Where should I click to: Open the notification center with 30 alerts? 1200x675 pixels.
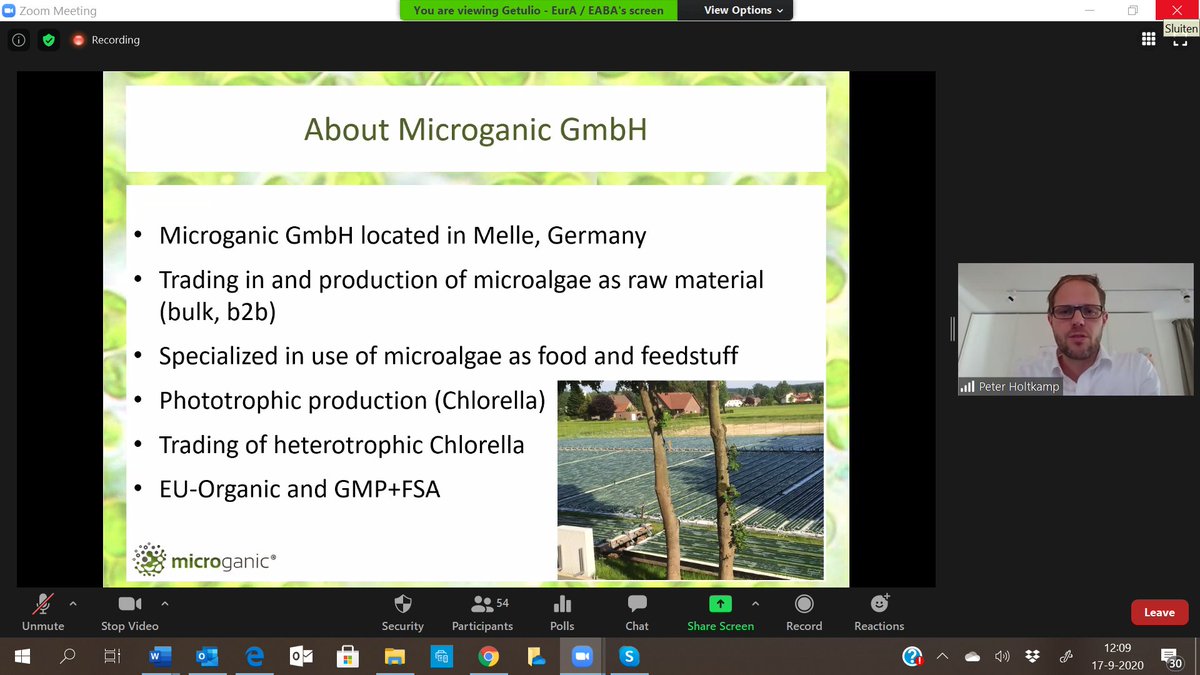click(1174, 657)
